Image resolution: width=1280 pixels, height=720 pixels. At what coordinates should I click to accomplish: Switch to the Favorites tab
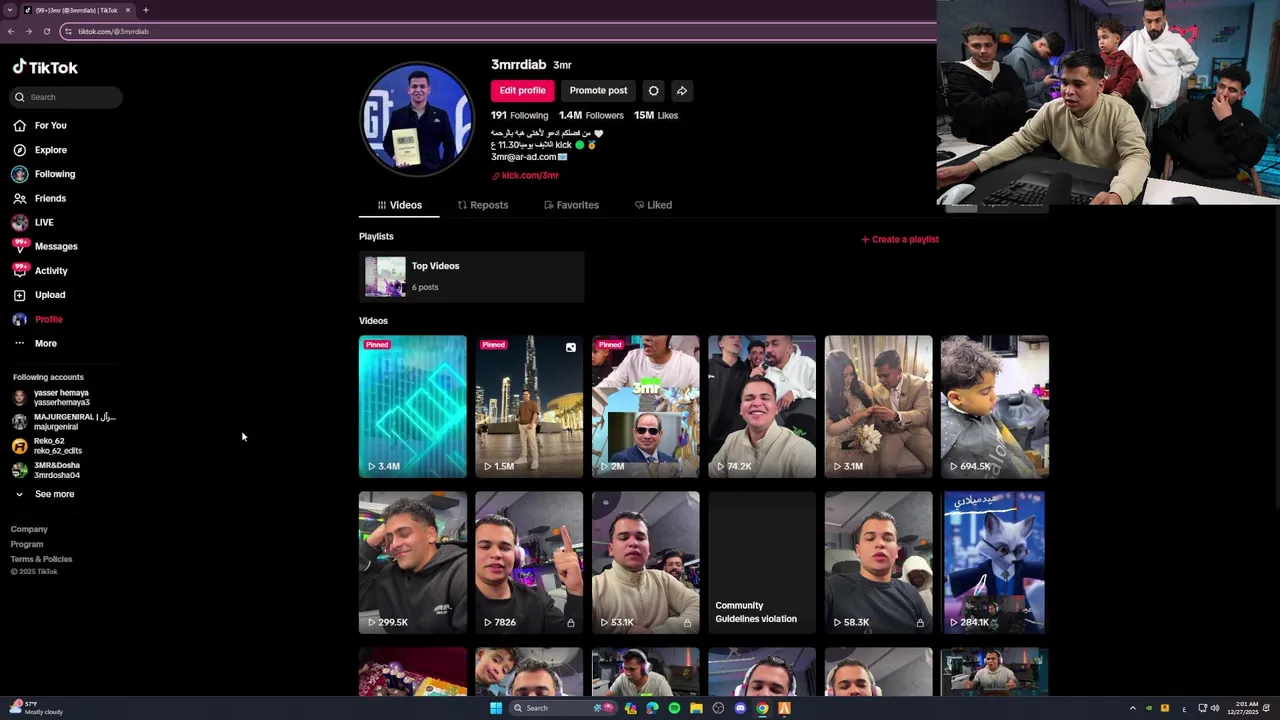[x=571, y=205]
